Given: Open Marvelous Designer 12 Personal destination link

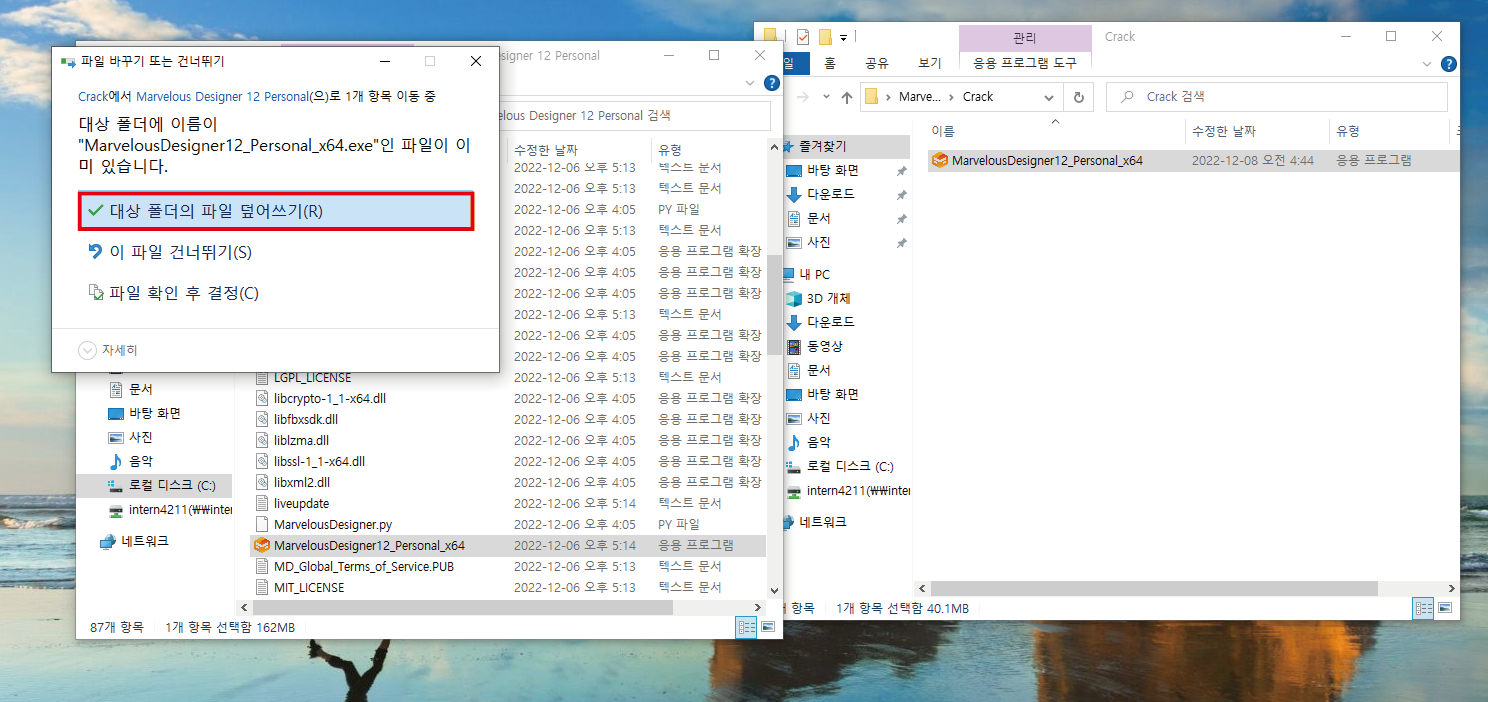Looking at the screenshot, I should pos(222,97).
